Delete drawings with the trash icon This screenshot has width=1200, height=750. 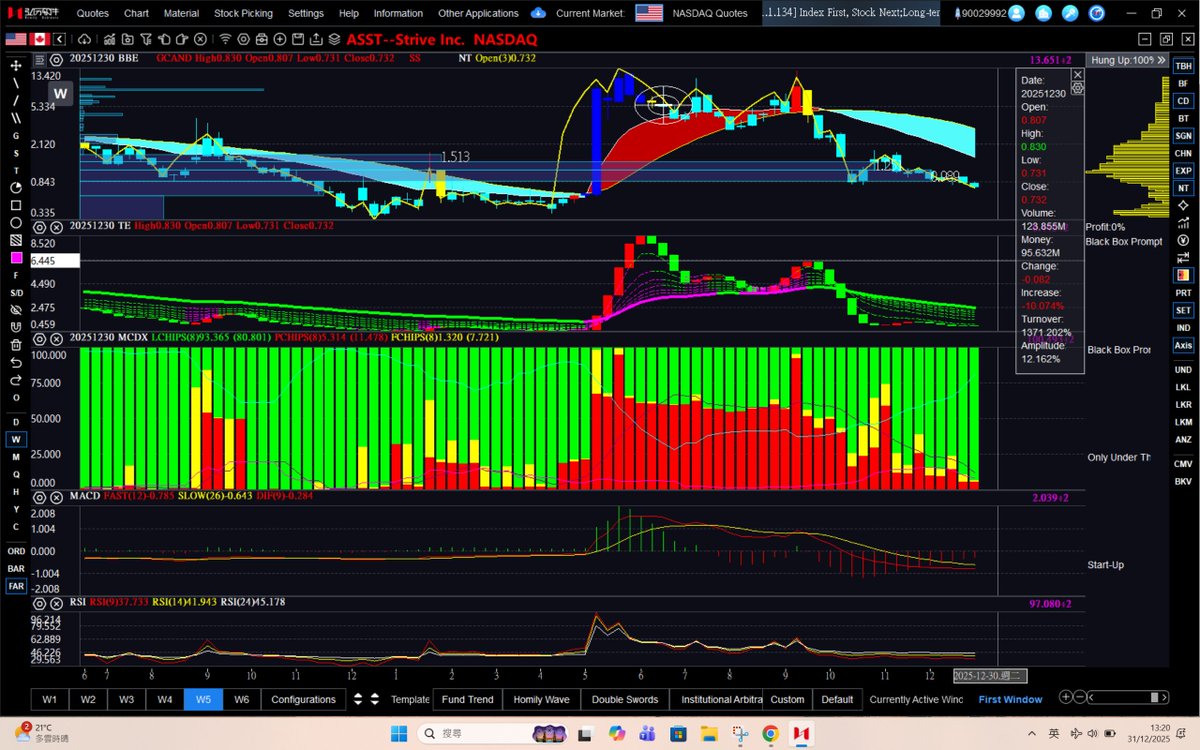(x=16, y=345)
